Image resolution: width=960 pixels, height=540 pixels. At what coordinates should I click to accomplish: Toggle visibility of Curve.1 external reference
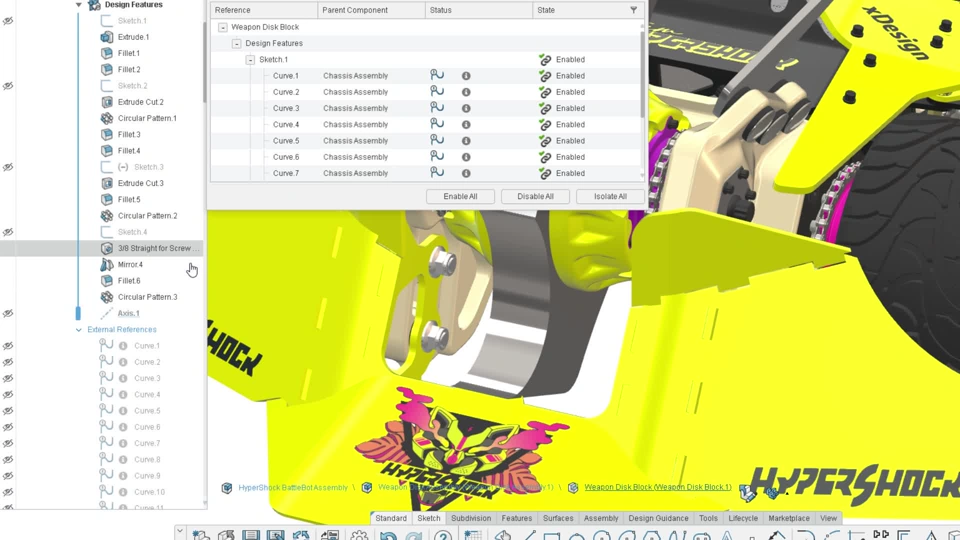click(x=8, y=346)
